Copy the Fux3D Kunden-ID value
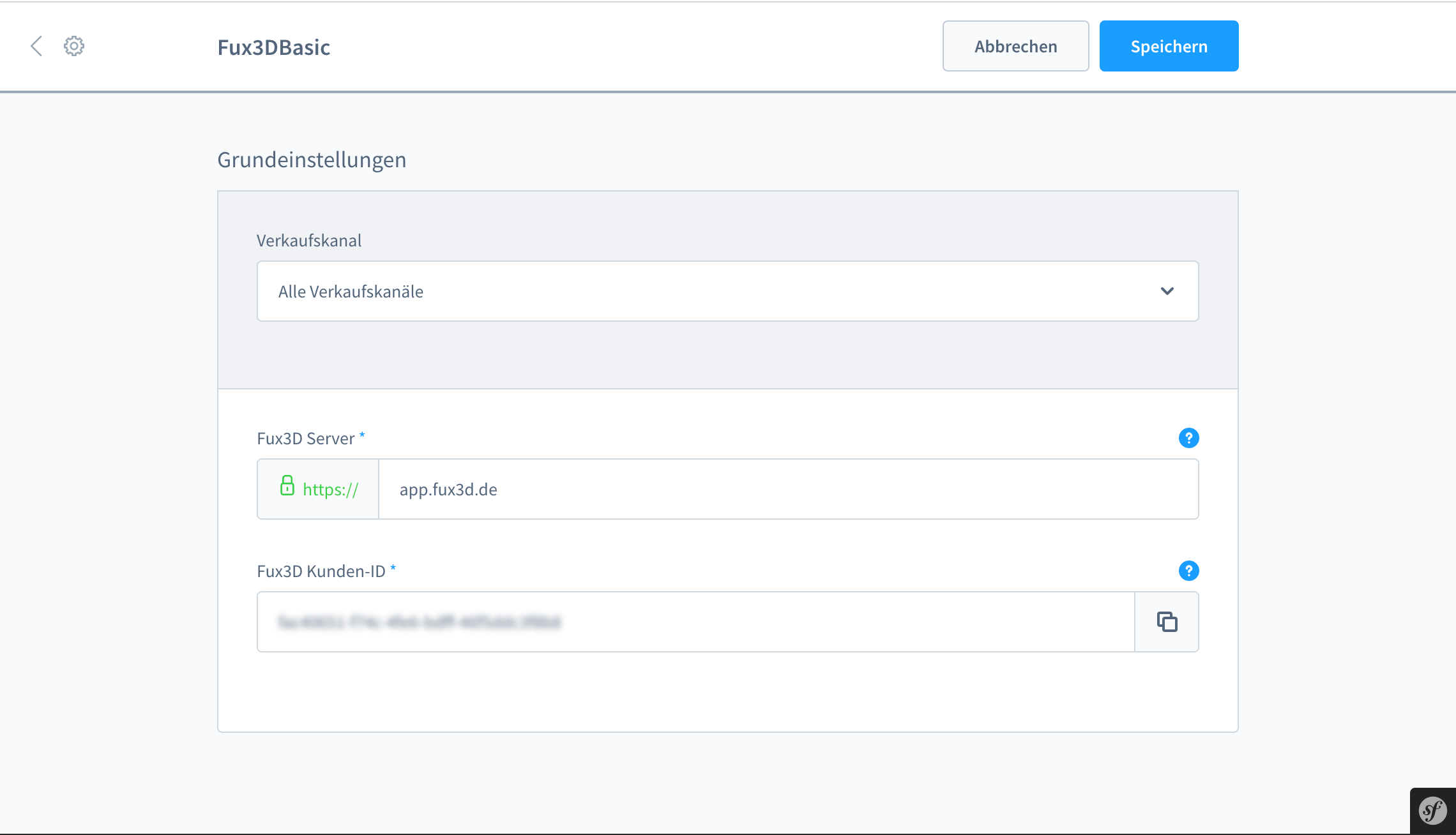 [x=1167, y=622]
